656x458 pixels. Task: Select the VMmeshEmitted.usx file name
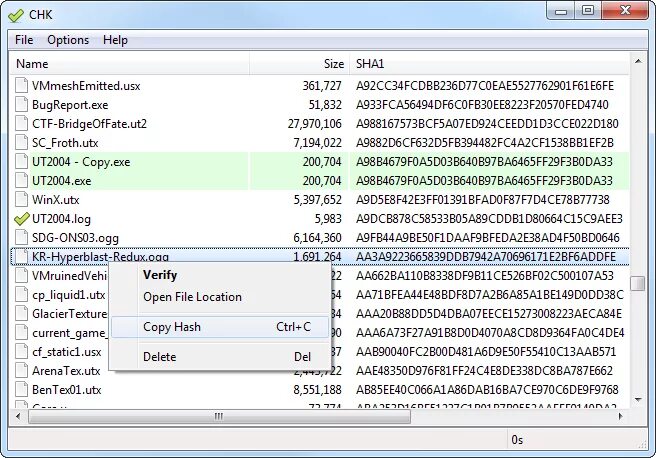point(86,86)
